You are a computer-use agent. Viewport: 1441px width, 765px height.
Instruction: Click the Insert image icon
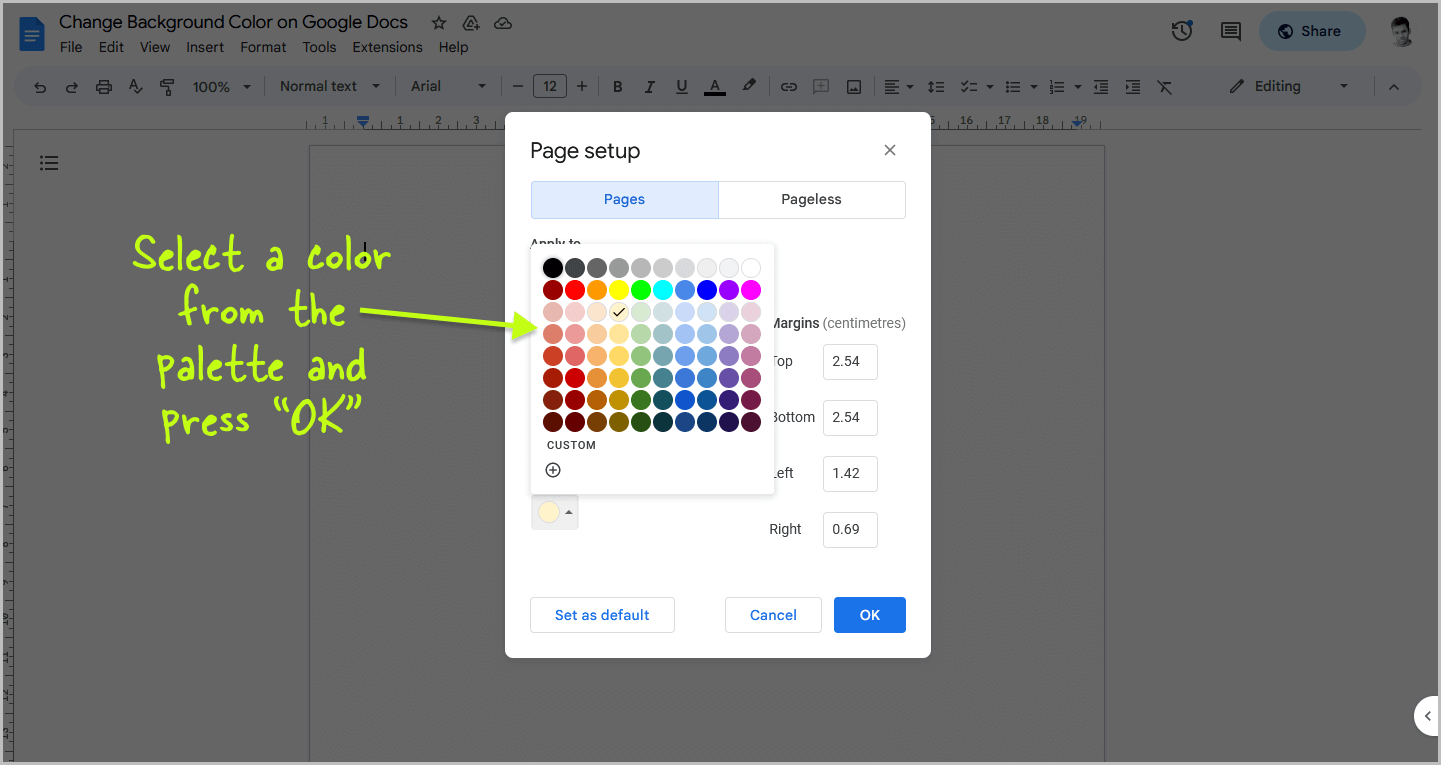(854, 87)
